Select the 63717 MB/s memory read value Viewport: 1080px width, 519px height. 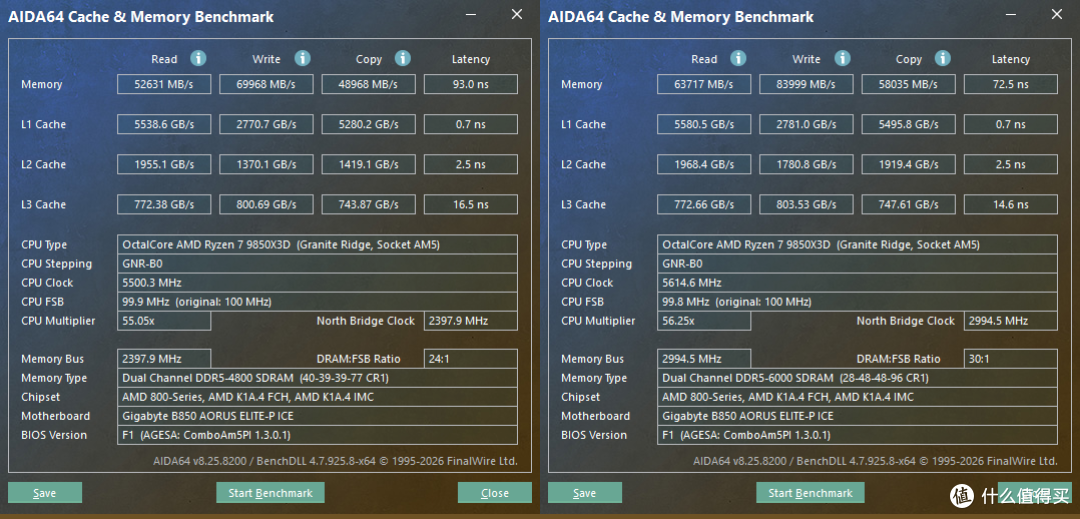click(x=704, y=85)
